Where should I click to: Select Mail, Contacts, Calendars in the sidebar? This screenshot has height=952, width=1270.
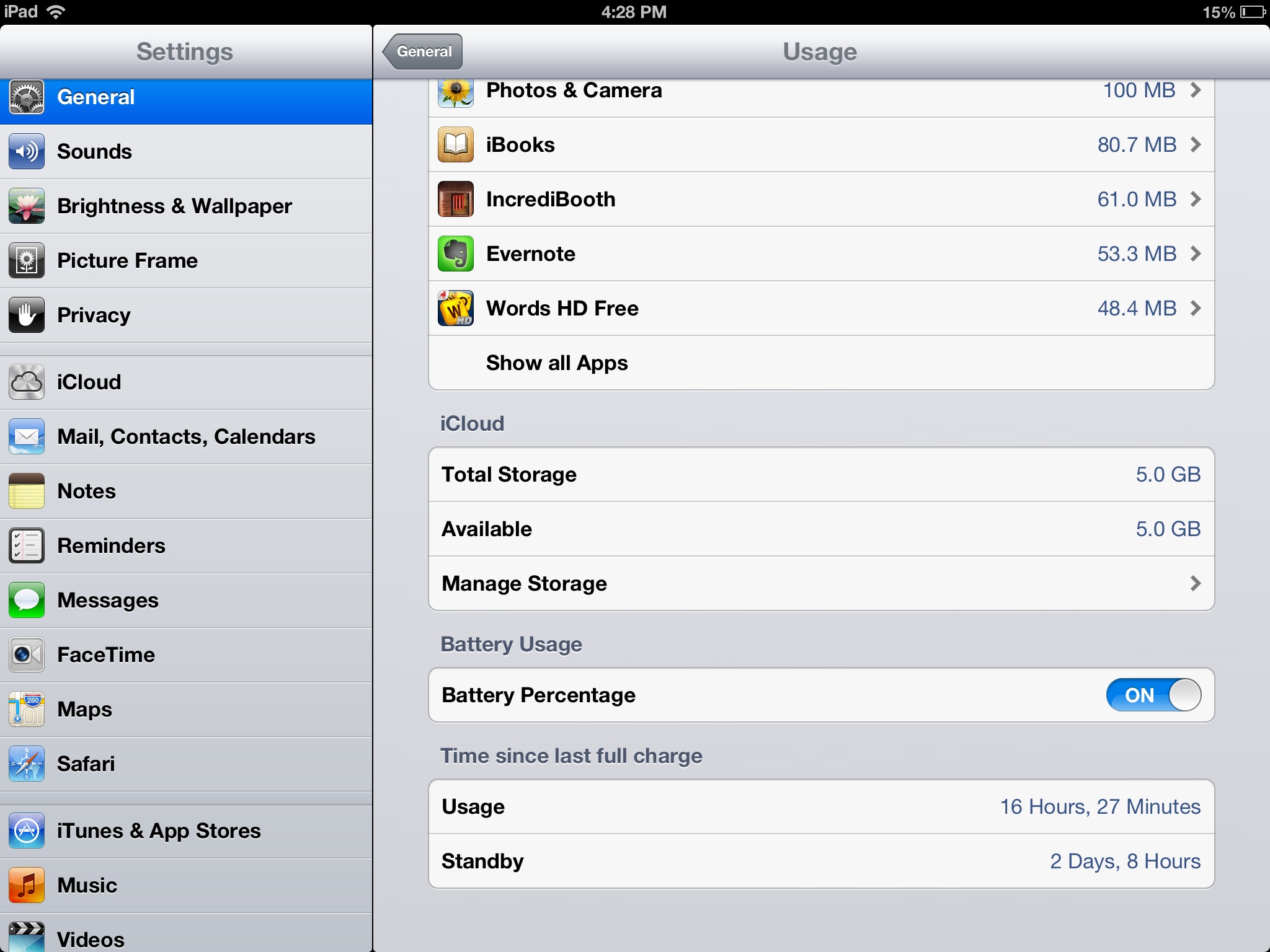click(x=186, y=436)
